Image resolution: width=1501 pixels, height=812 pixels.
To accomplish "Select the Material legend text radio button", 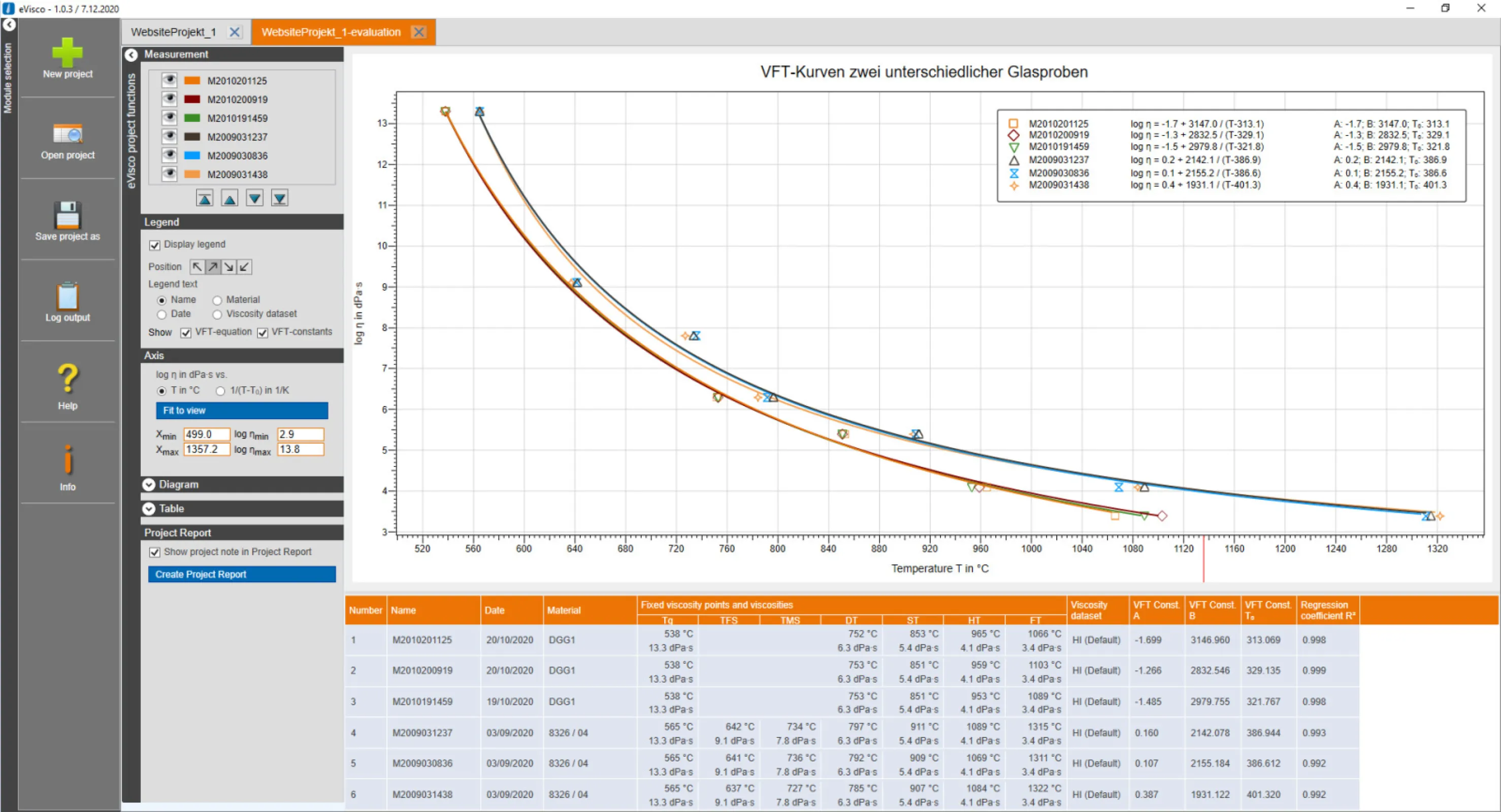I will tap(217, 300).
